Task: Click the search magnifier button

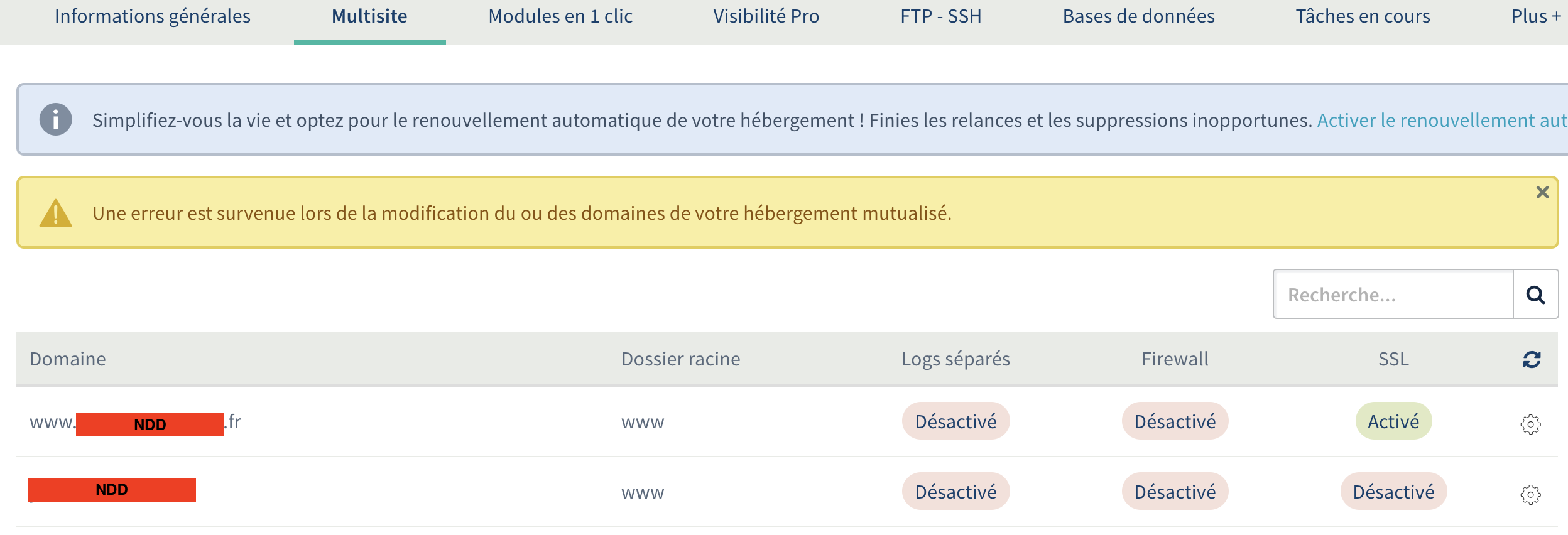Action: (1535, 295)
